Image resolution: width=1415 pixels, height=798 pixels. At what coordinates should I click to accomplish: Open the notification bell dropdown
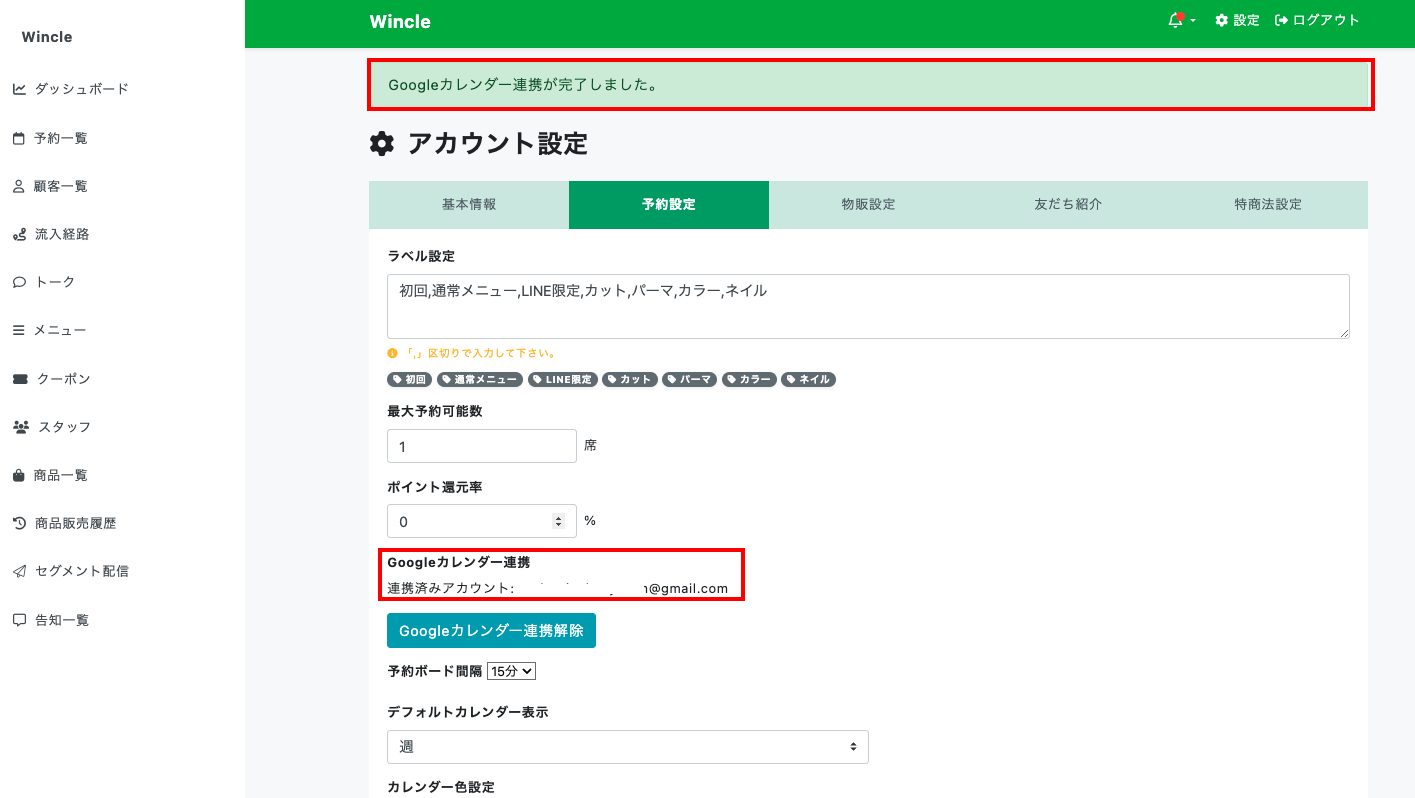[1180, 21]
